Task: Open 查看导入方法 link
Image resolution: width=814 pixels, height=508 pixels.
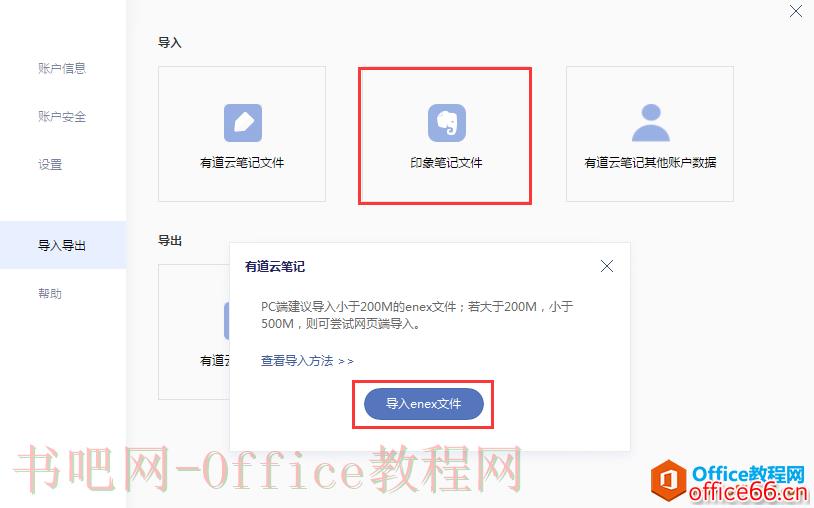Action: pyautogui.click(x=307, y=361)
